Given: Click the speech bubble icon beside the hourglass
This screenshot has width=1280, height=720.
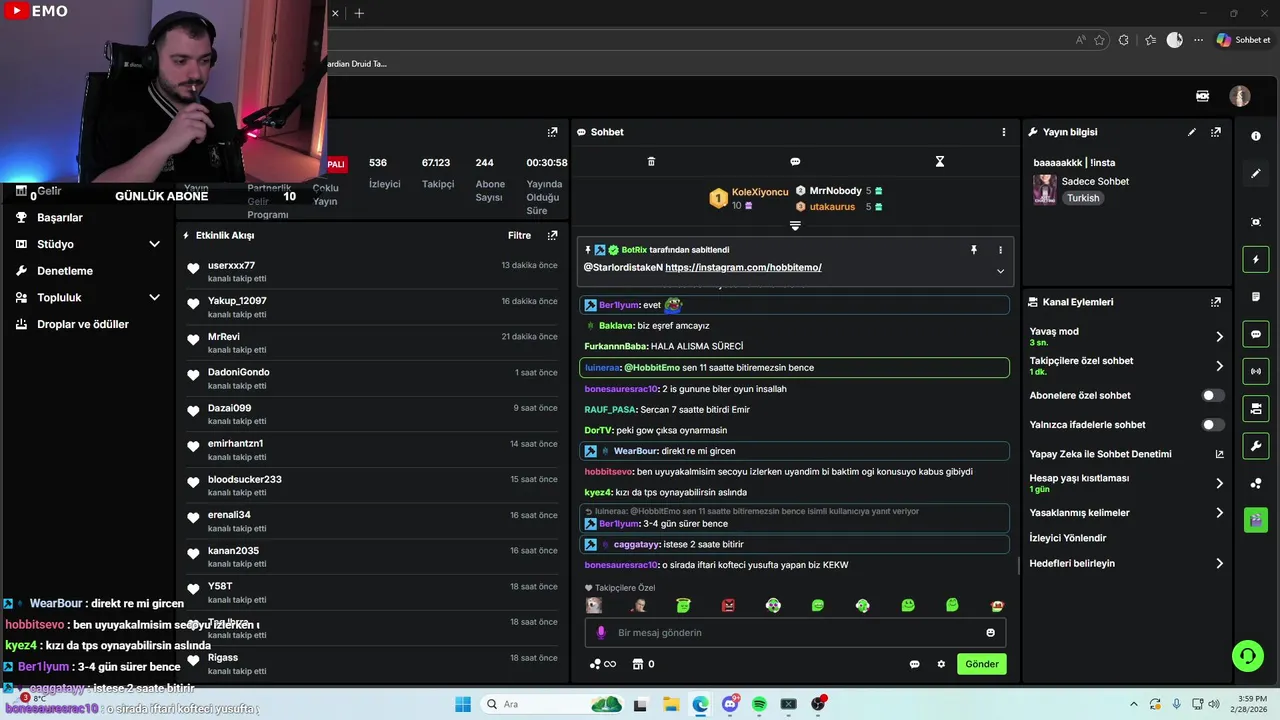Looking at the screenshot, I should (x=795, y=161).
